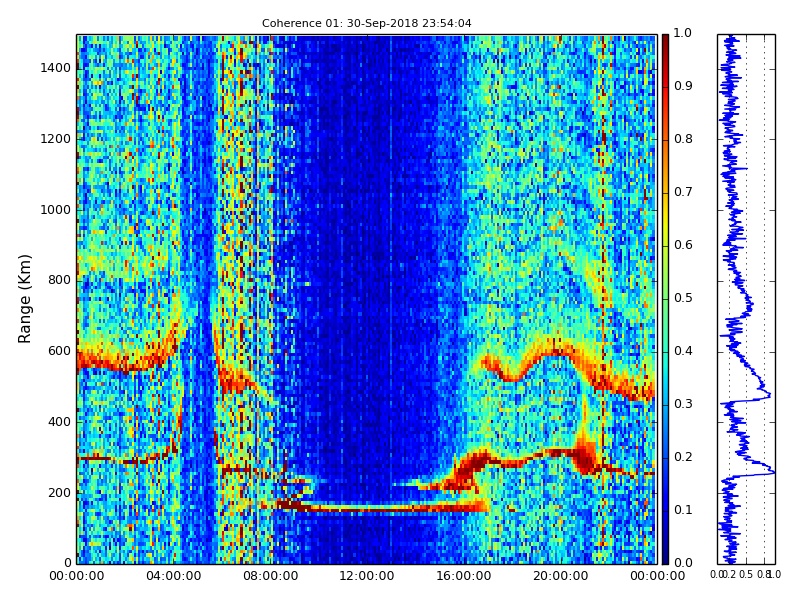Click the 20:00:00 time axis label

(x=561, y=577)
